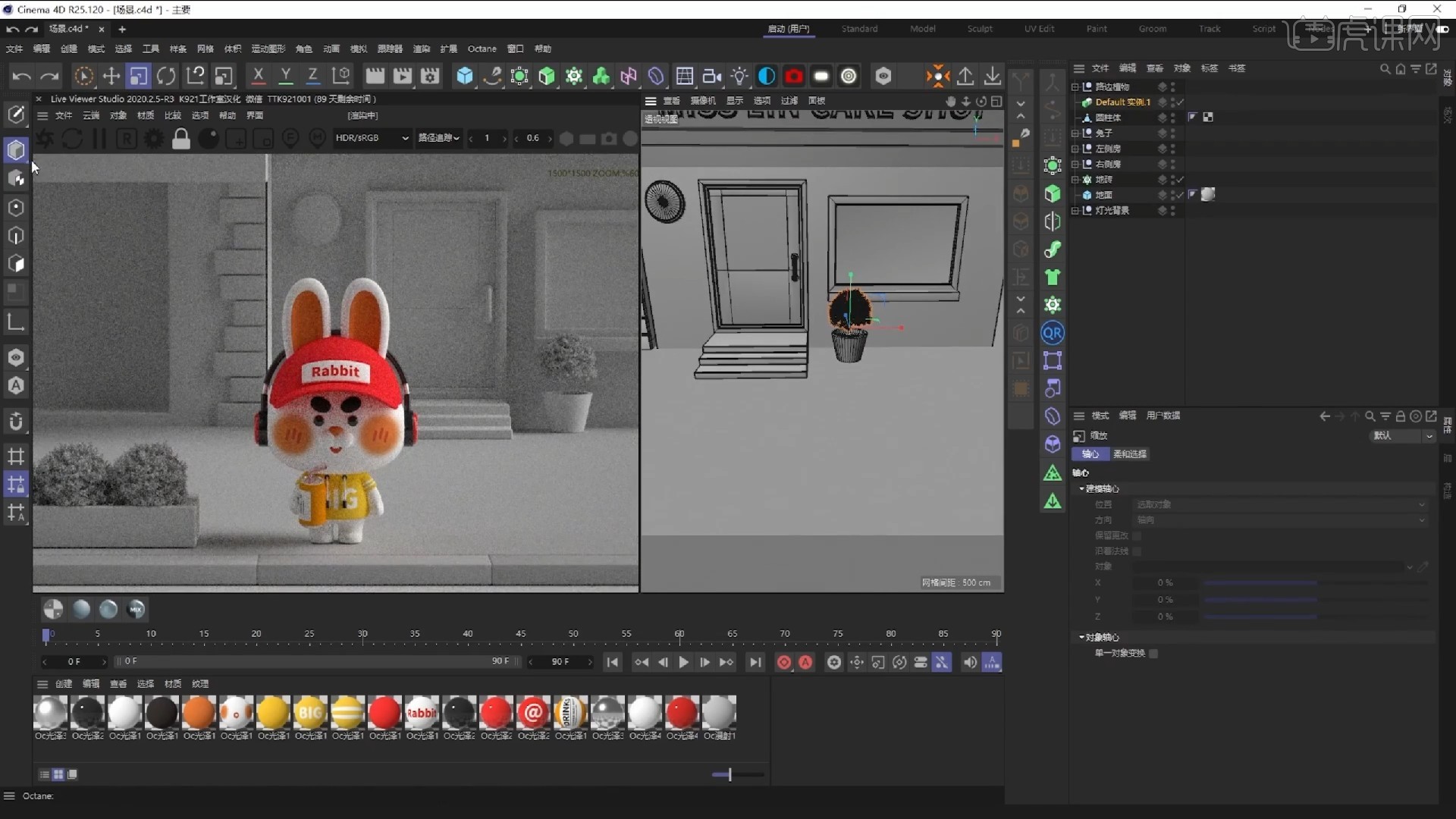Switch to the Sculpt layout tab
1456x819 pixels.
(x=979, y=29)
